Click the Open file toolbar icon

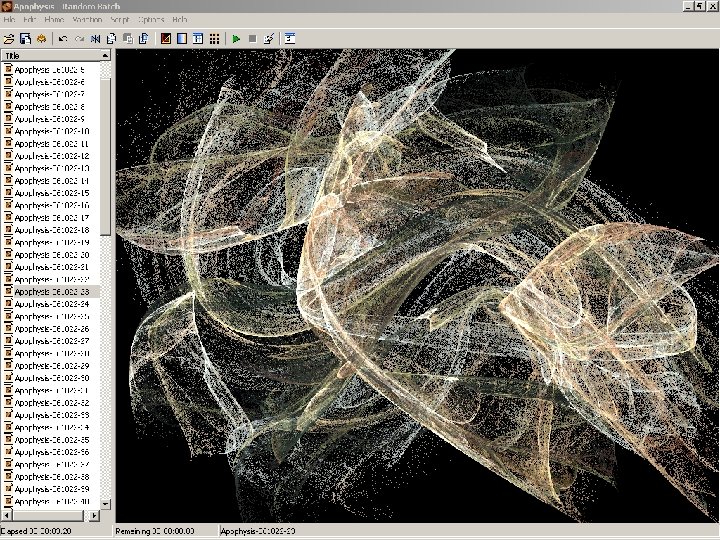point(9,39)
